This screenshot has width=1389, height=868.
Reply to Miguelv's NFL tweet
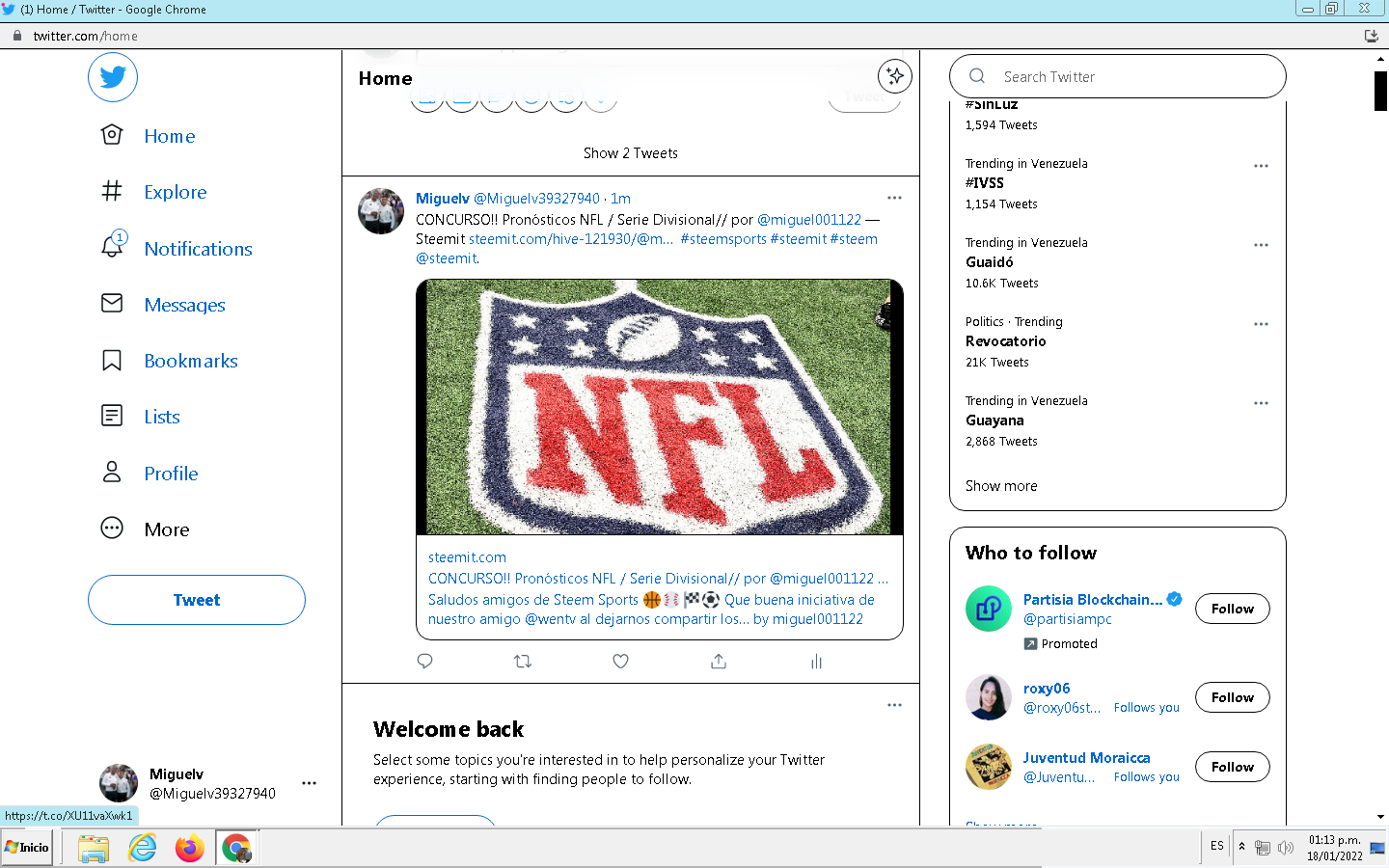pyautogui.click(x=424, y=662)
